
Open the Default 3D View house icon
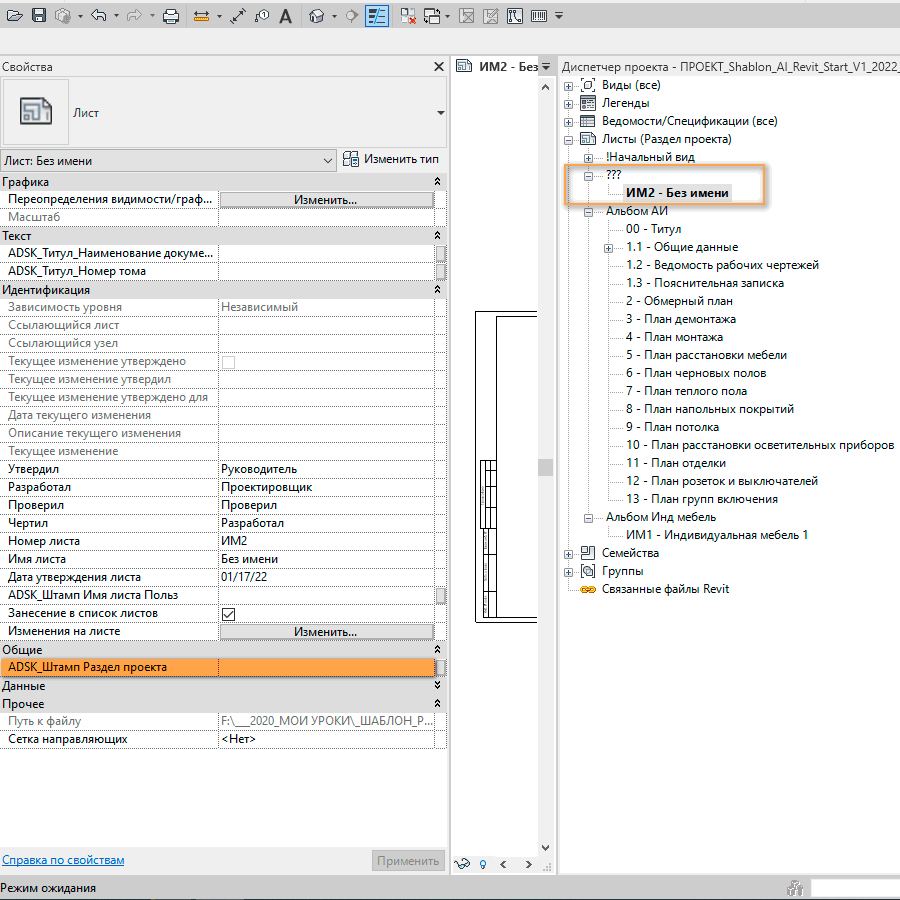coord(316,16)
